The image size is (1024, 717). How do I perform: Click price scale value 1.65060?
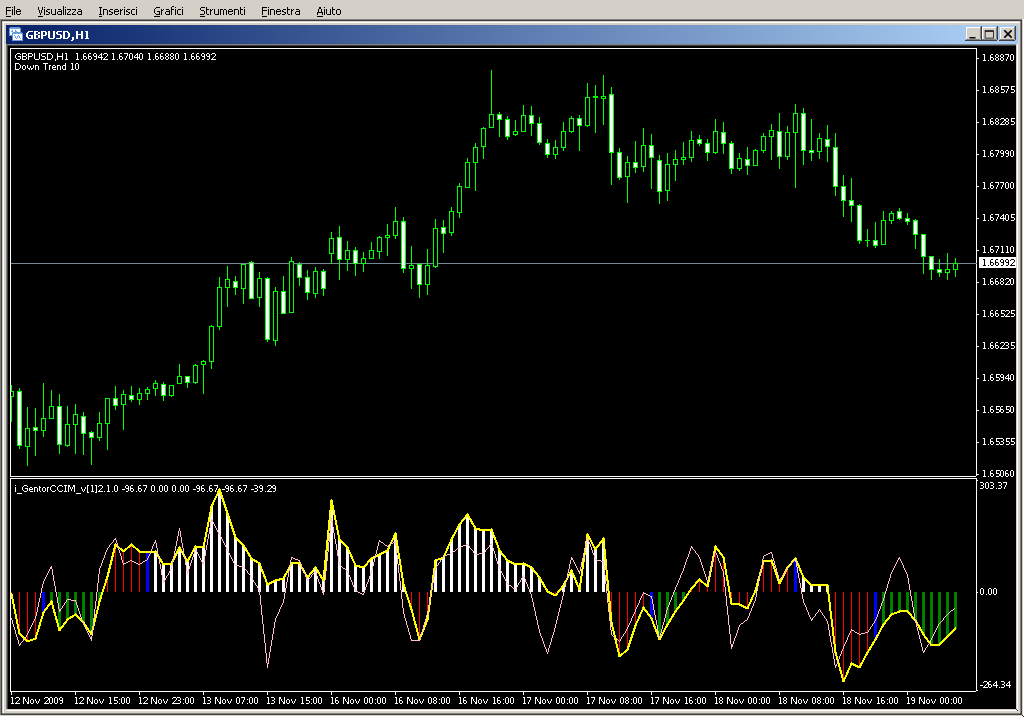point(999,473)
